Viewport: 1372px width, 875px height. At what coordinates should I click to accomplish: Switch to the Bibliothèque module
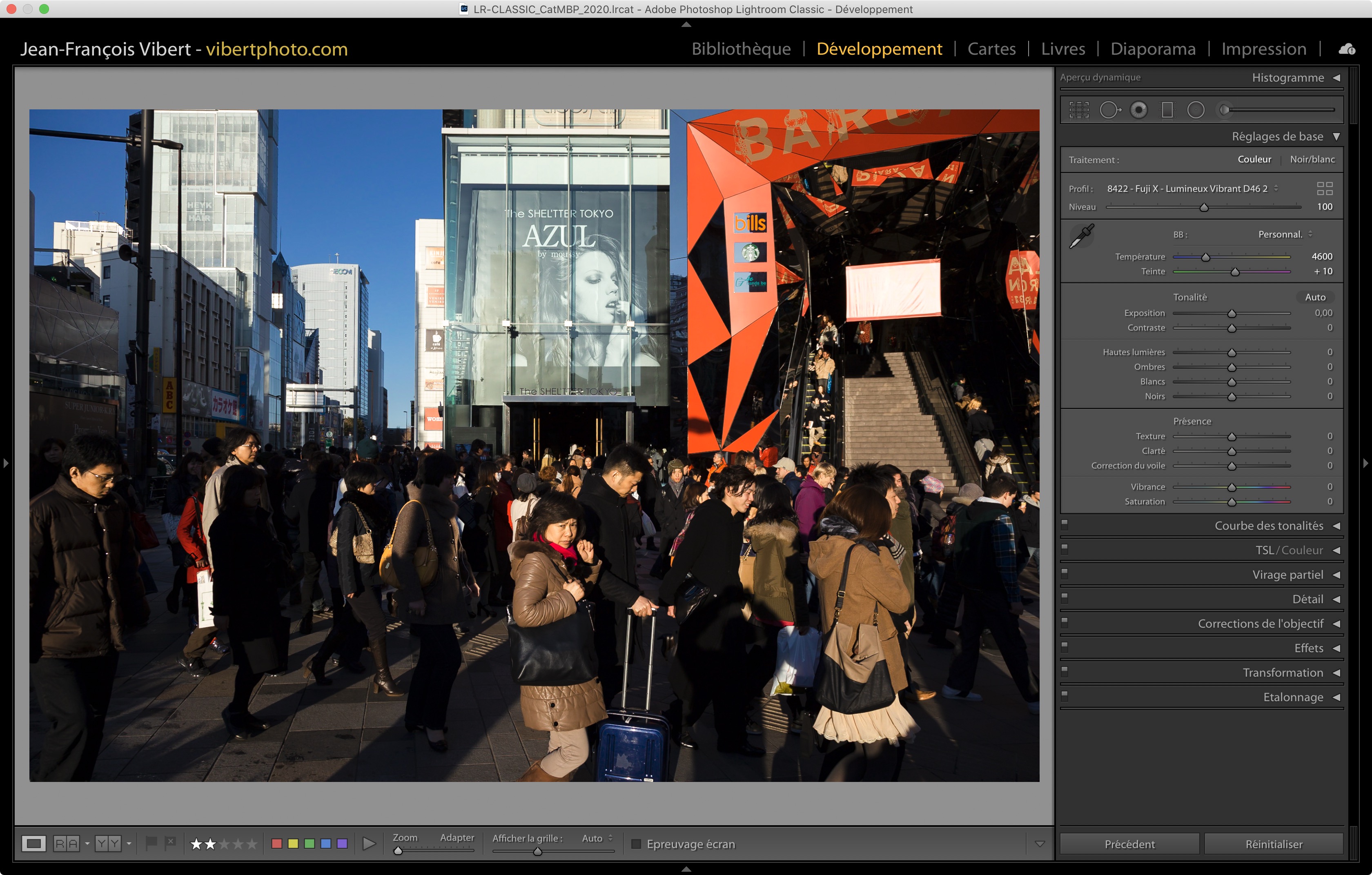click(x=741, y=49)
